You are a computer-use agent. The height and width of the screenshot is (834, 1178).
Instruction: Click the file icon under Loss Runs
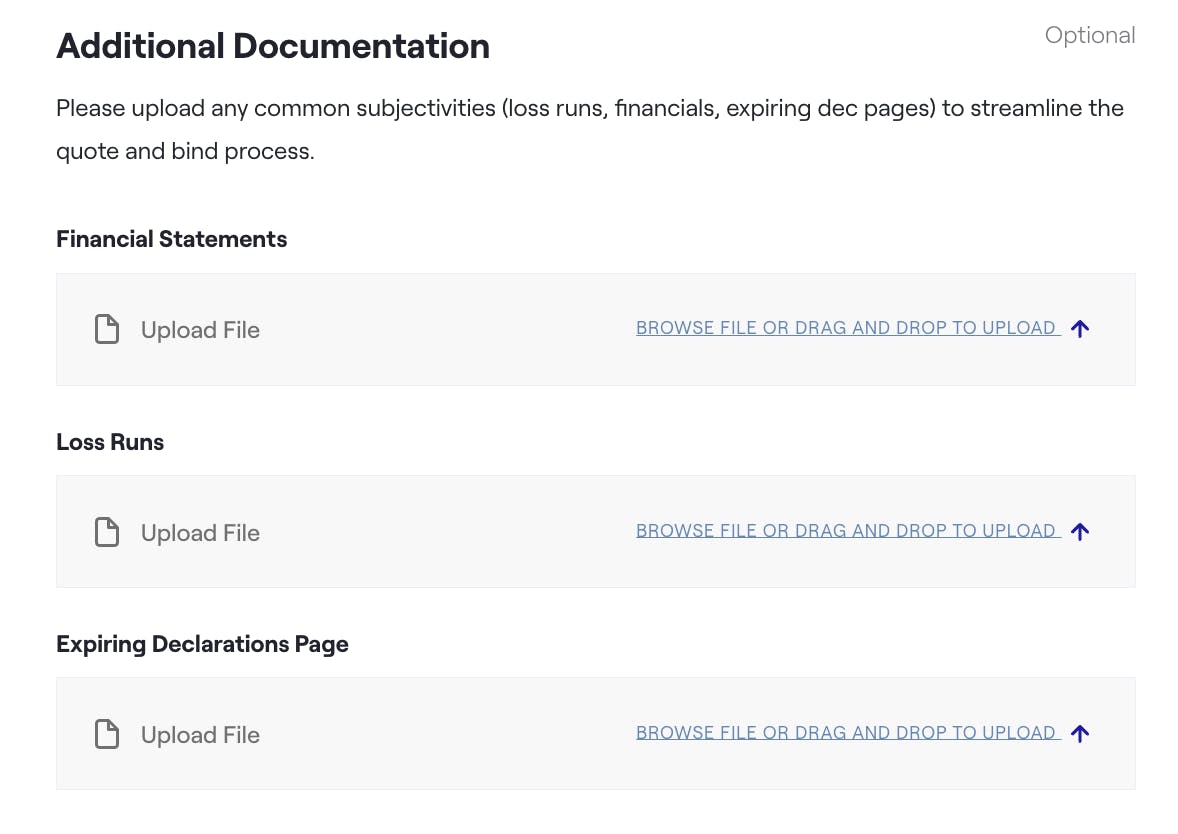pos(107,532)
